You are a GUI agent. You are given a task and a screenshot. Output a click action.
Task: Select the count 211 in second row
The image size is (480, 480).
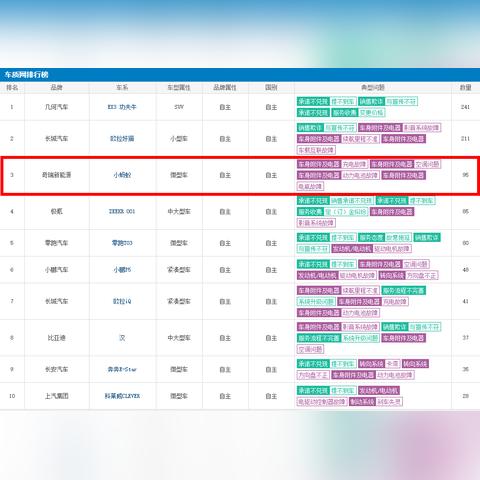click(465, 138)
